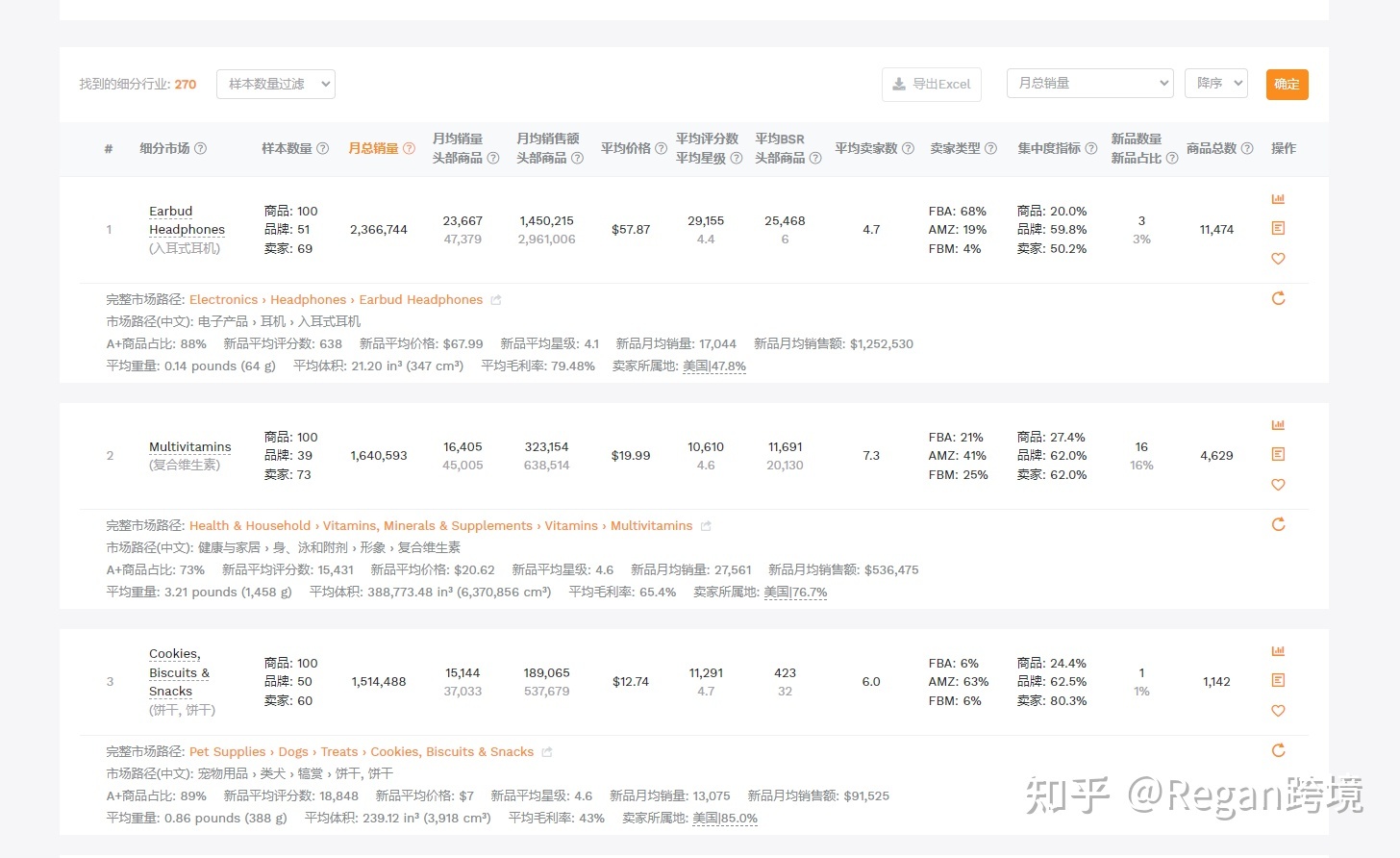Click the 导出Excel button
Screen dimensions: 1400x858
931,85
